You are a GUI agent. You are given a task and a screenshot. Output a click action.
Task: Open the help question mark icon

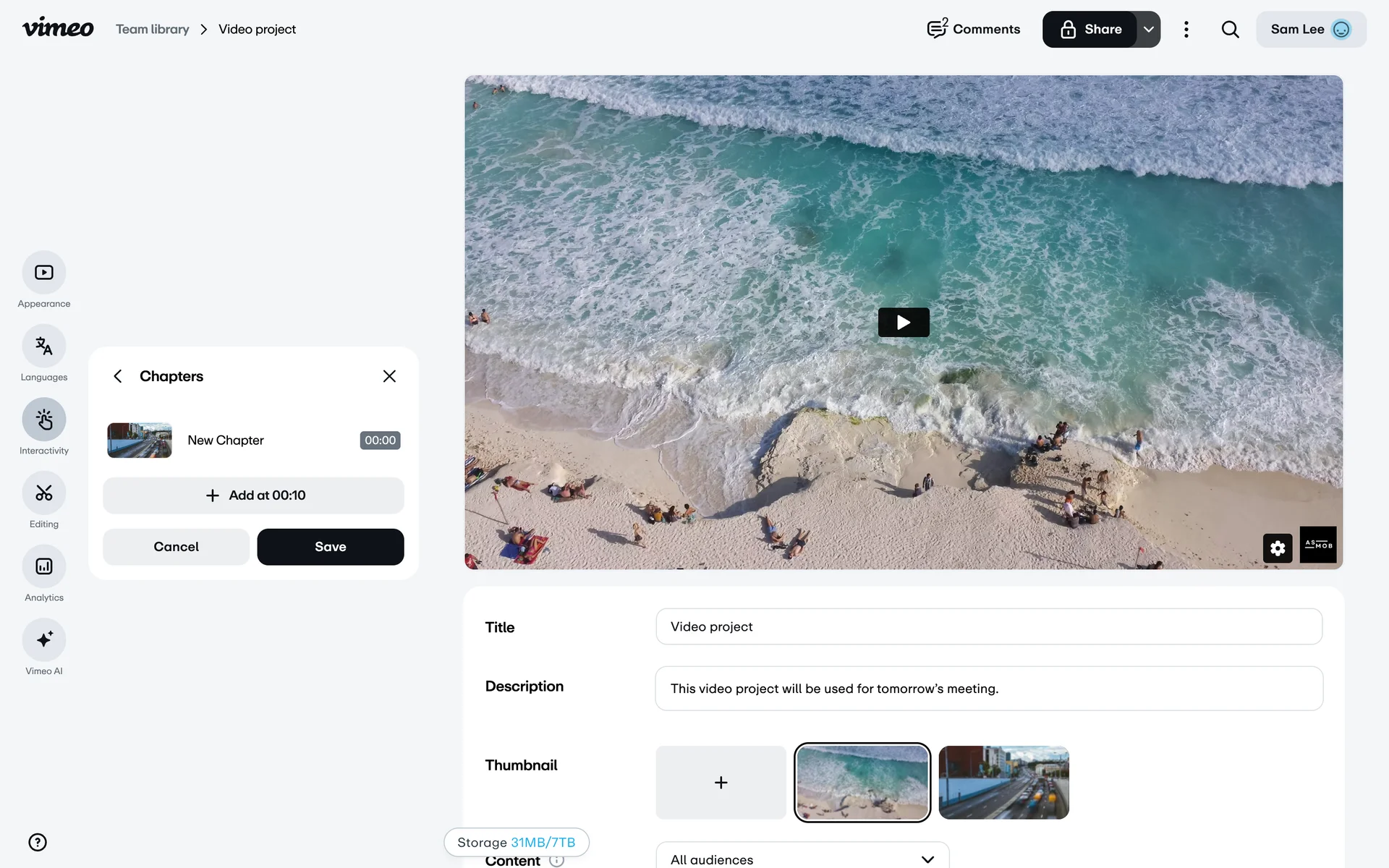click(x=38, y=842)
